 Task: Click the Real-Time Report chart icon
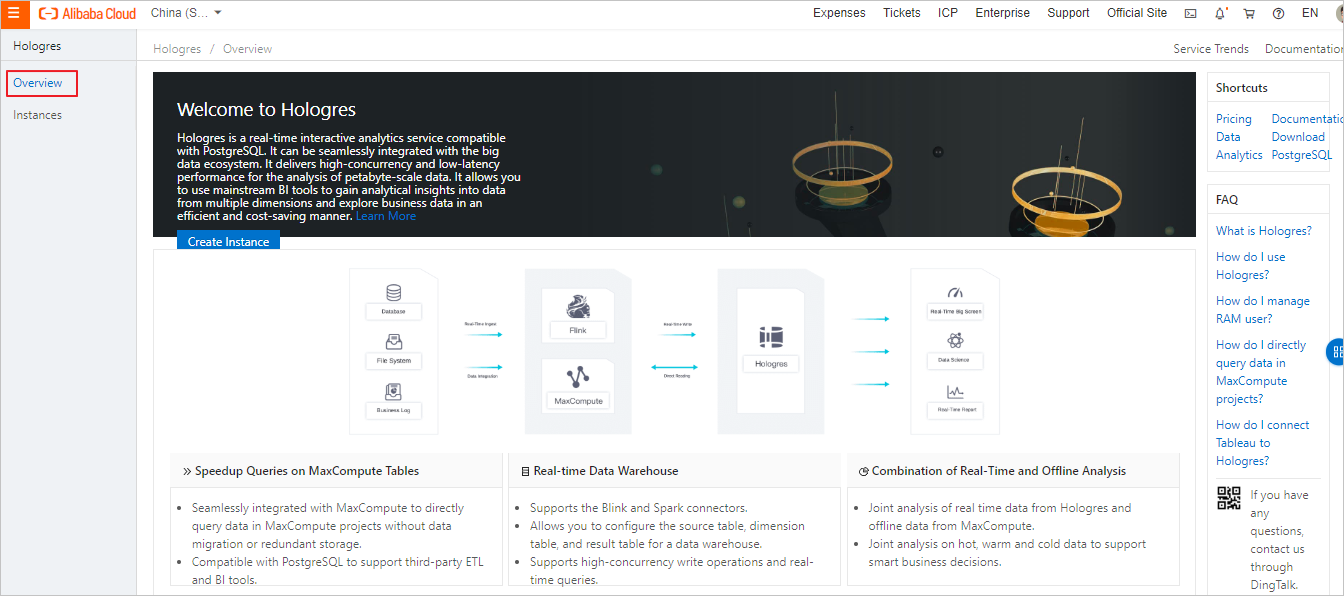click(x=955, y=392)
